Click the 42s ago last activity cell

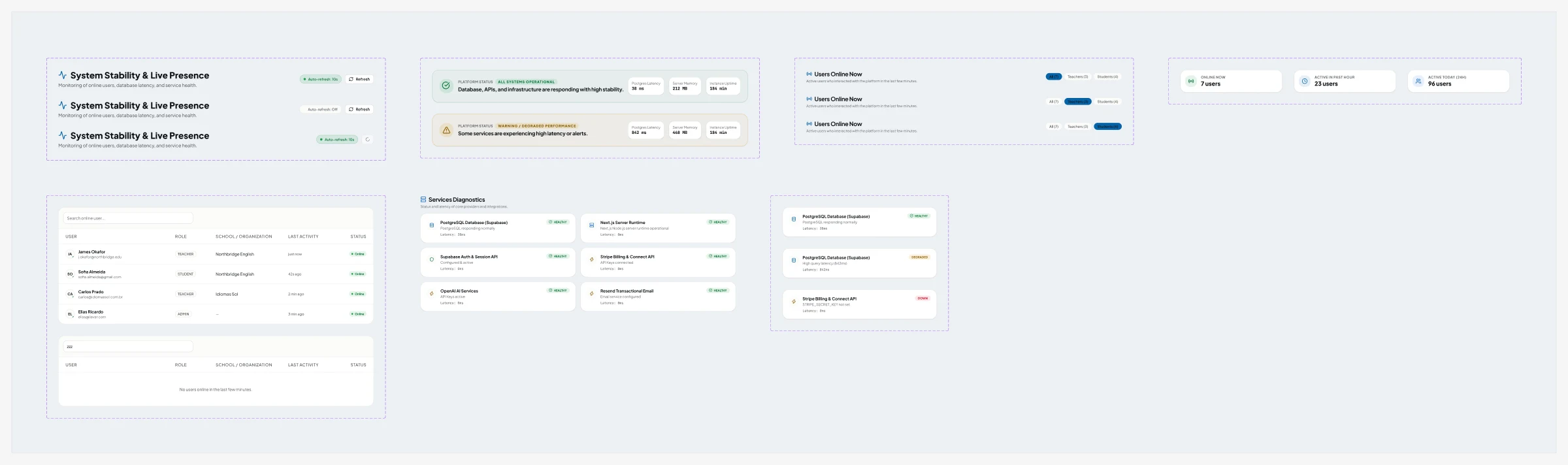click(x=295, y=274)
